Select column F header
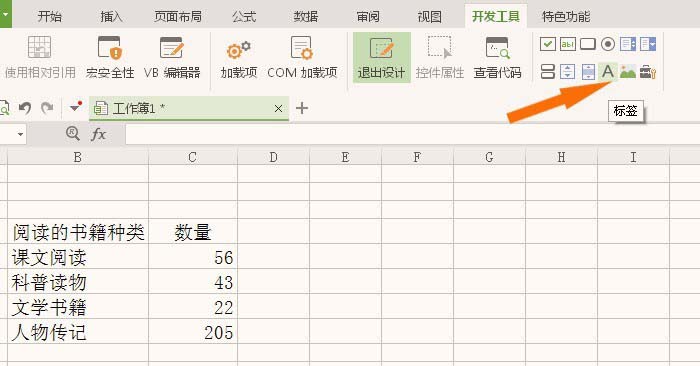Image resolution: width=700 pixels, height=366 pixels. pos(417,157)
